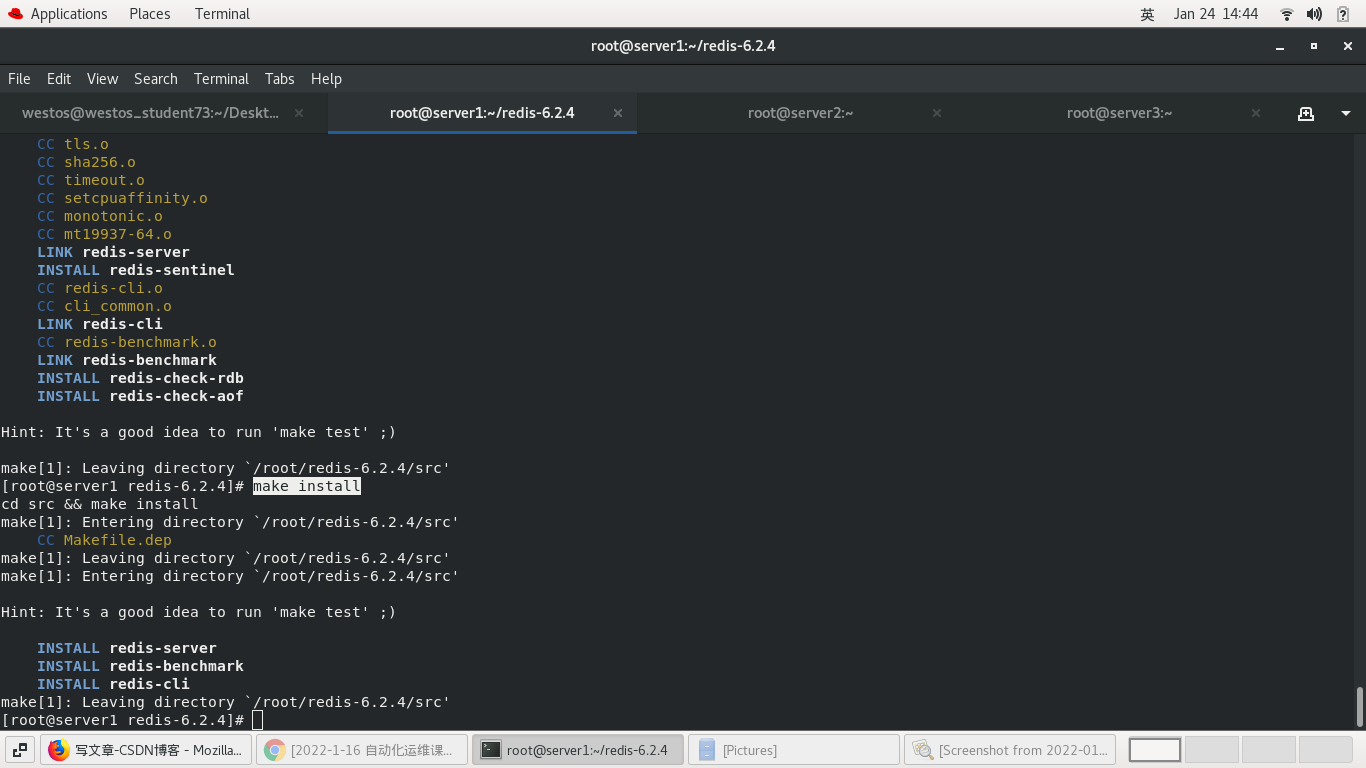Click the 'CC mt19937-64.o' output line

coord(104,234)
